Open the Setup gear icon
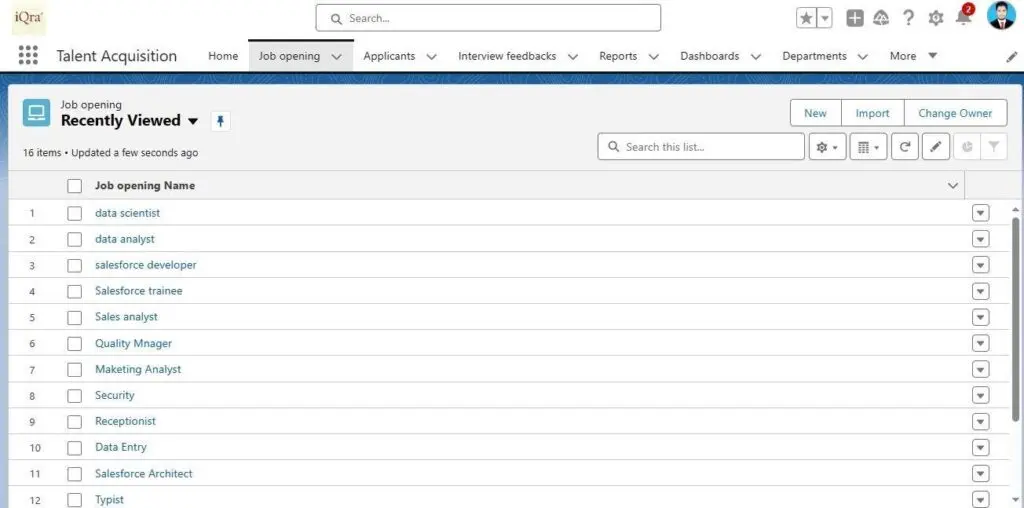The image size is (1024, 508). 936,18
